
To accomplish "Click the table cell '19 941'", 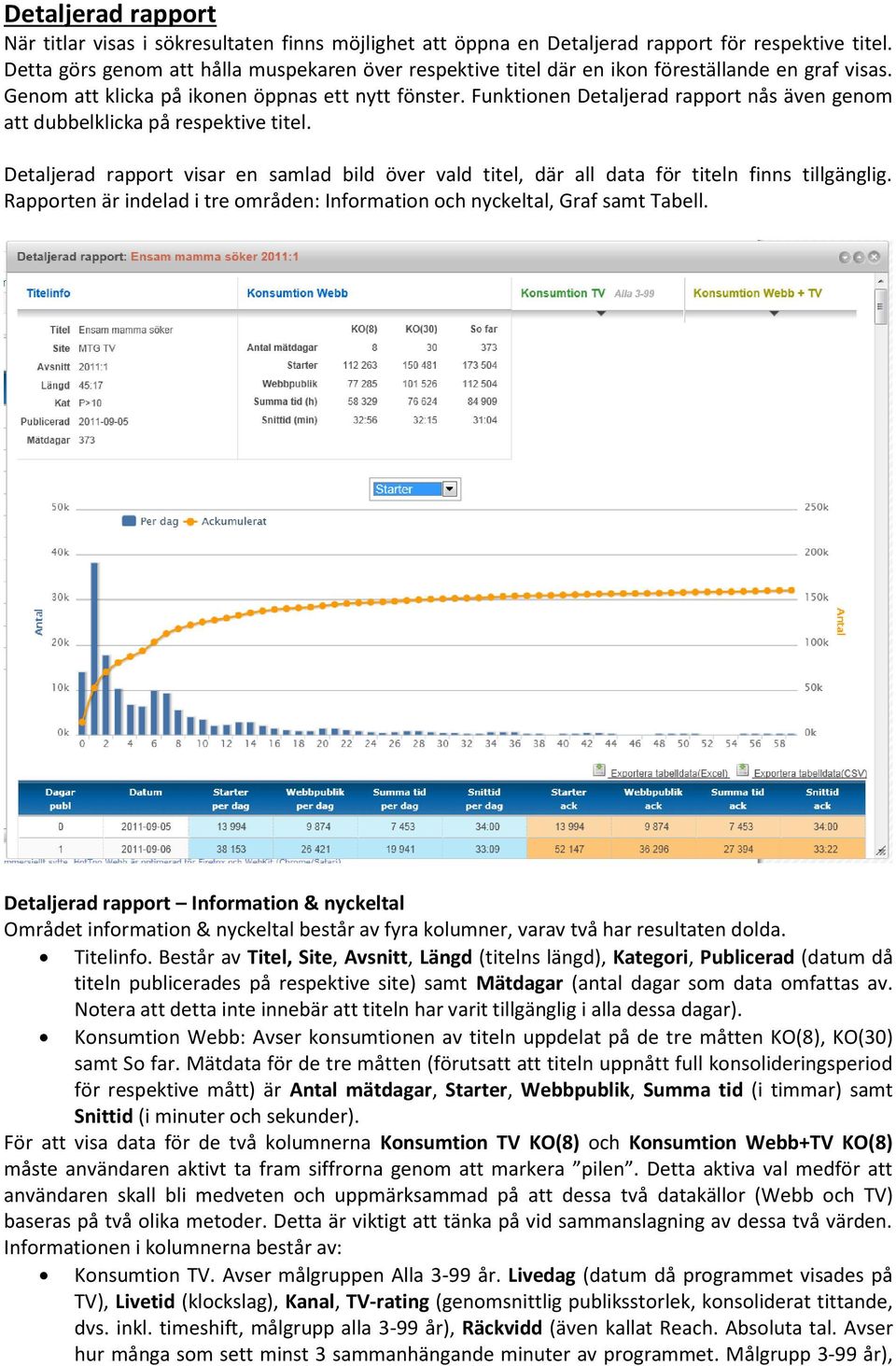I will click(x=400, y=850).
